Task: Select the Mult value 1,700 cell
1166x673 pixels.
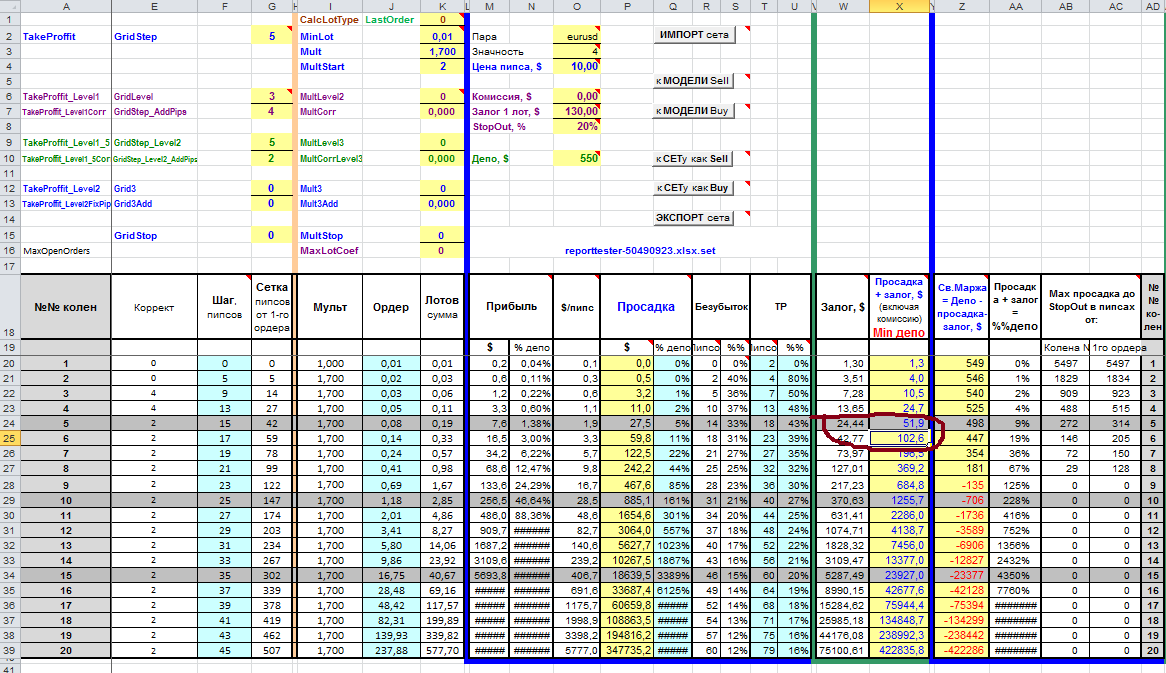Action: (x=442, y=51)
